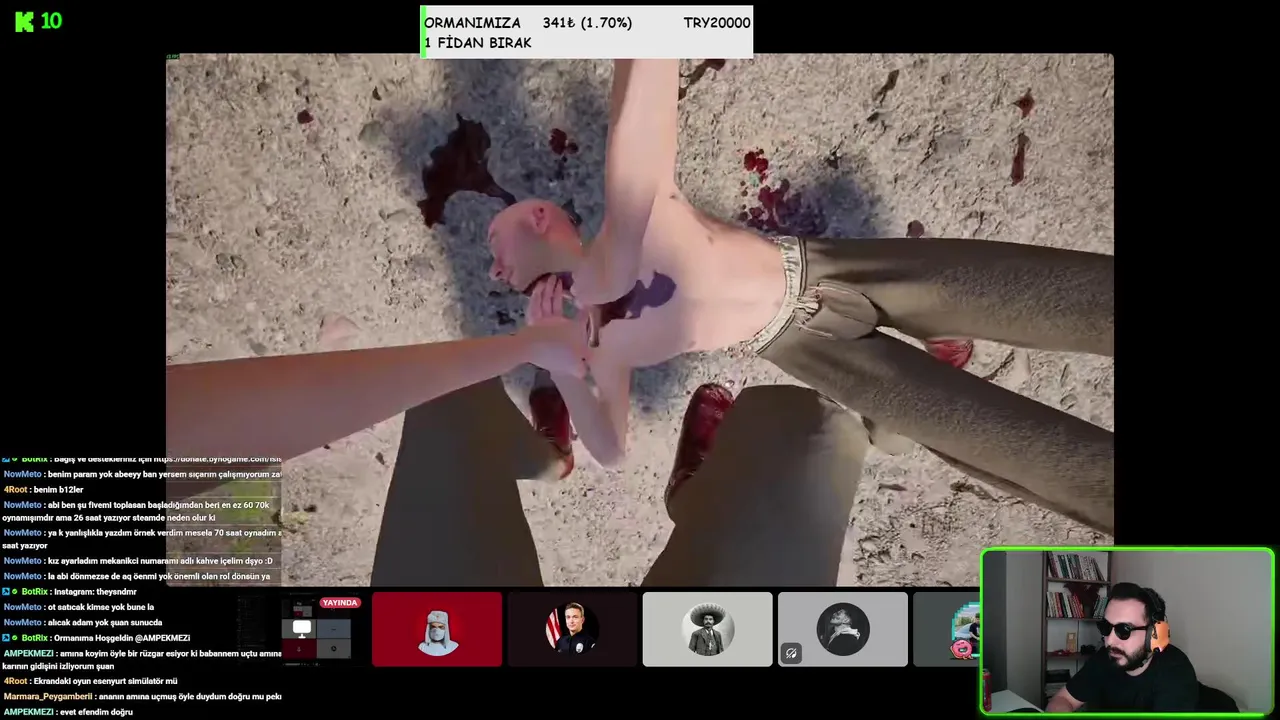The image size is (1280, 720).
Task: Click NowMeto name on 'kız ayarladım' message
Action: pos(22,561)
